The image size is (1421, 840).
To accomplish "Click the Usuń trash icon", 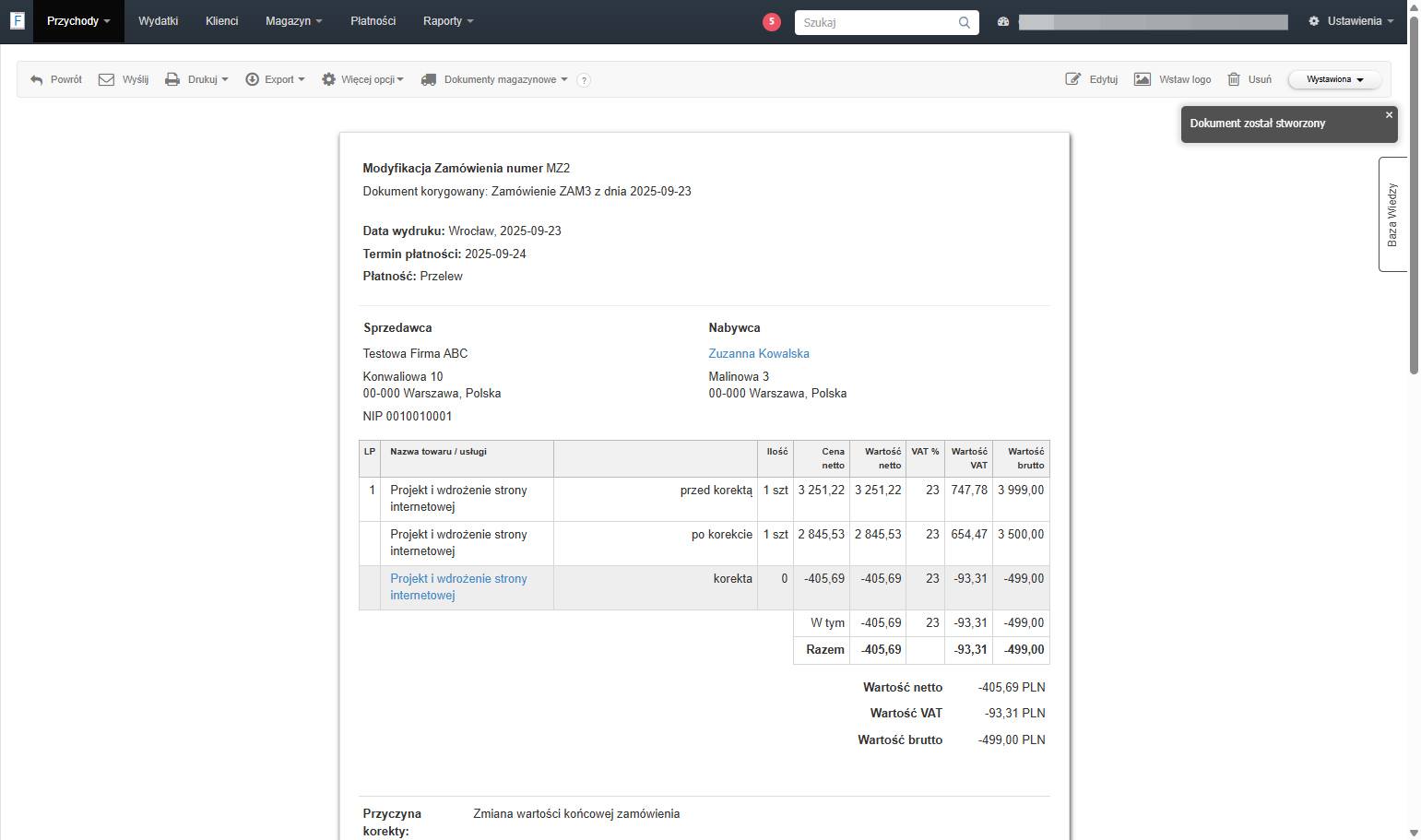I will click(1234, 79).
